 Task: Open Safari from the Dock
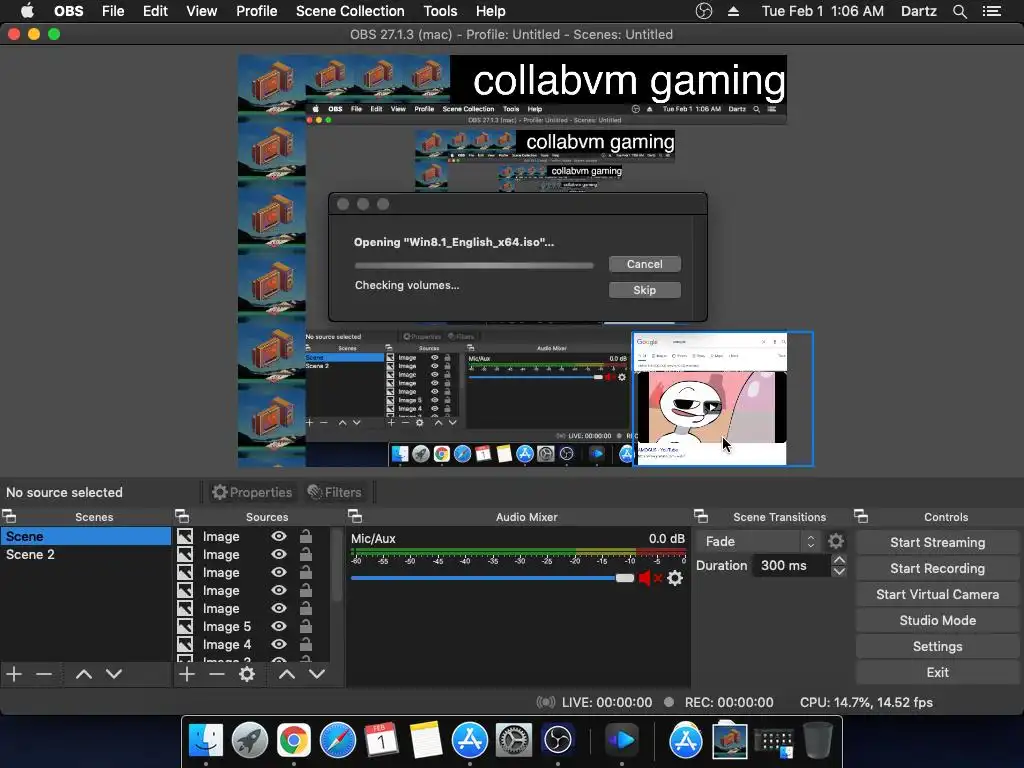coord(338,740)
